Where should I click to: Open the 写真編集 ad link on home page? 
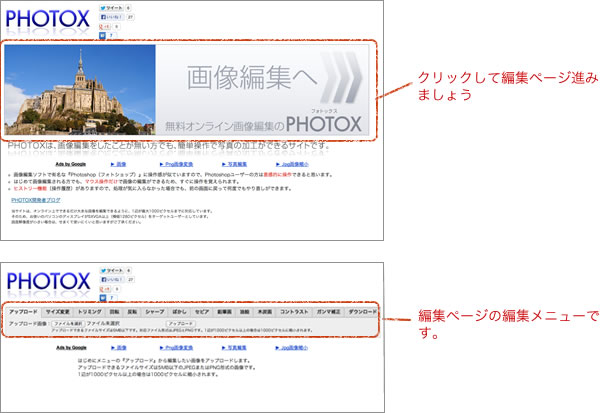(x=234, y=164)
